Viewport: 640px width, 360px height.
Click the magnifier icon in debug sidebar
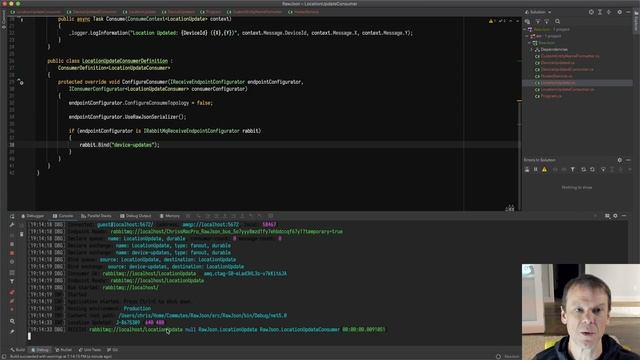(x=12, y=322)
